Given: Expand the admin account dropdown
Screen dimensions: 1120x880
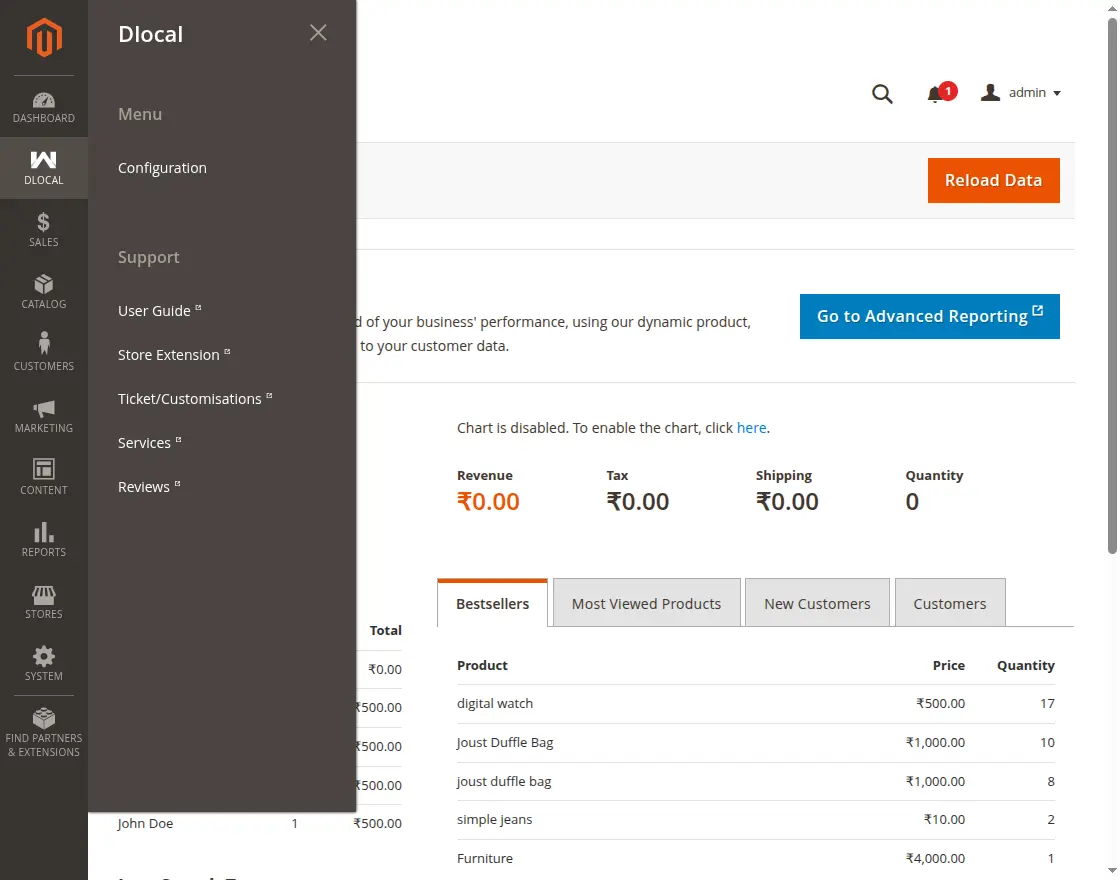Looking at the screenshot, I should pyautogui.click(x=1020, y=92).
